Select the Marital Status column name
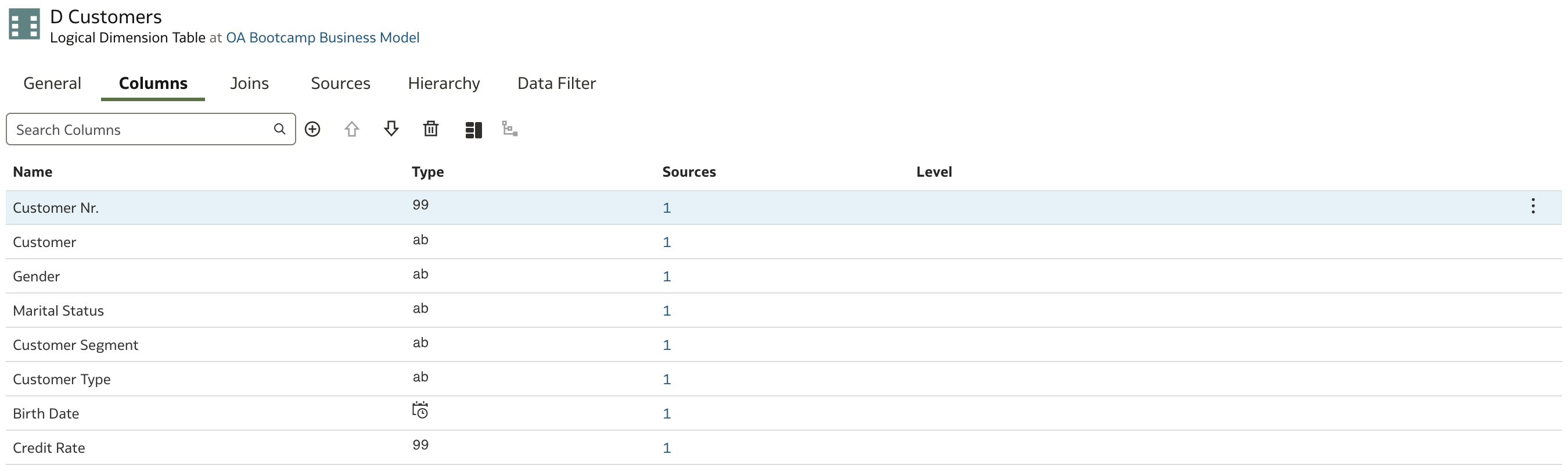The width and height of the screenshot is (1568, 472). [59, 310]
